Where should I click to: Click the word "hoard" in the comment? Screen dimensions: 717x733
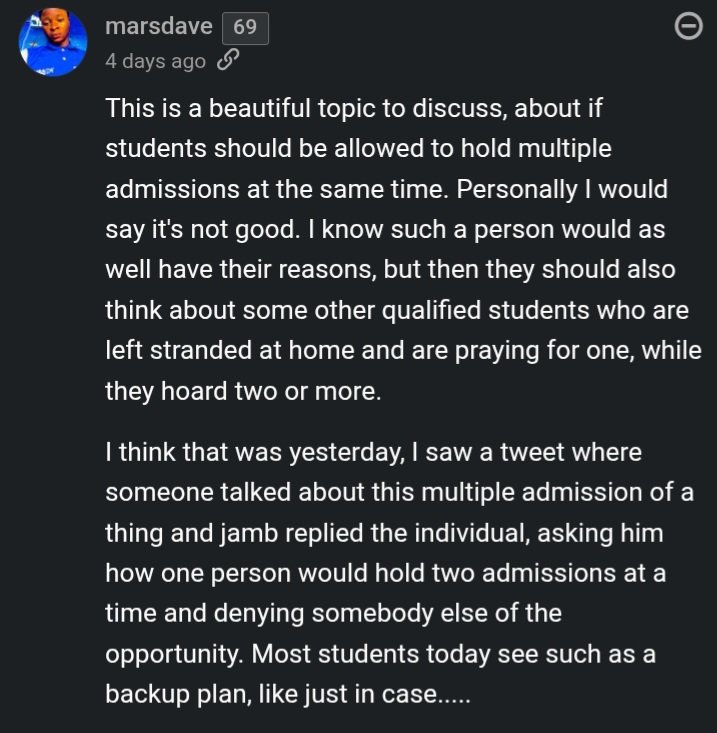pos(198,391)
